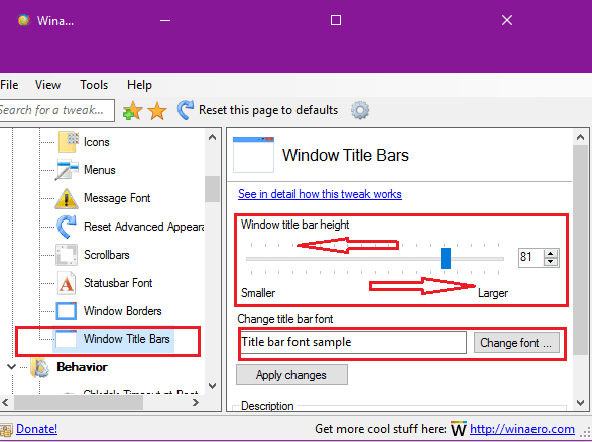Click the Winaero W logo in the status bar

click(459, 429)
